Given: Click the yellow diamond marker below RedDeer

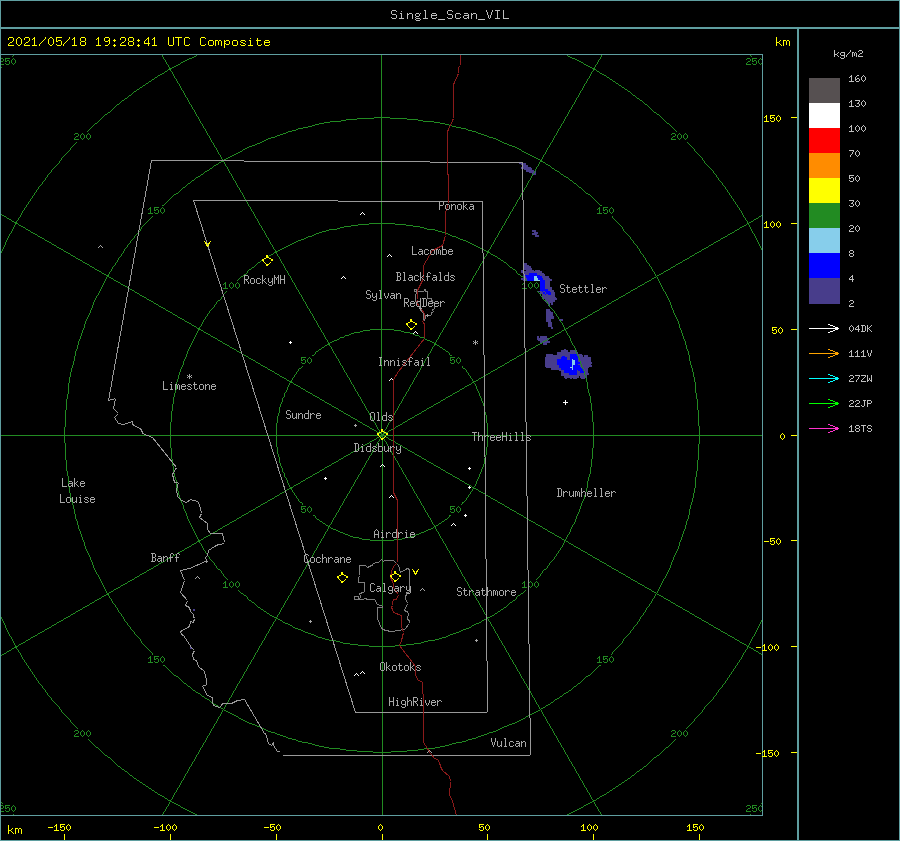Looking at the screenshot, I should click(x=411, y=325).
